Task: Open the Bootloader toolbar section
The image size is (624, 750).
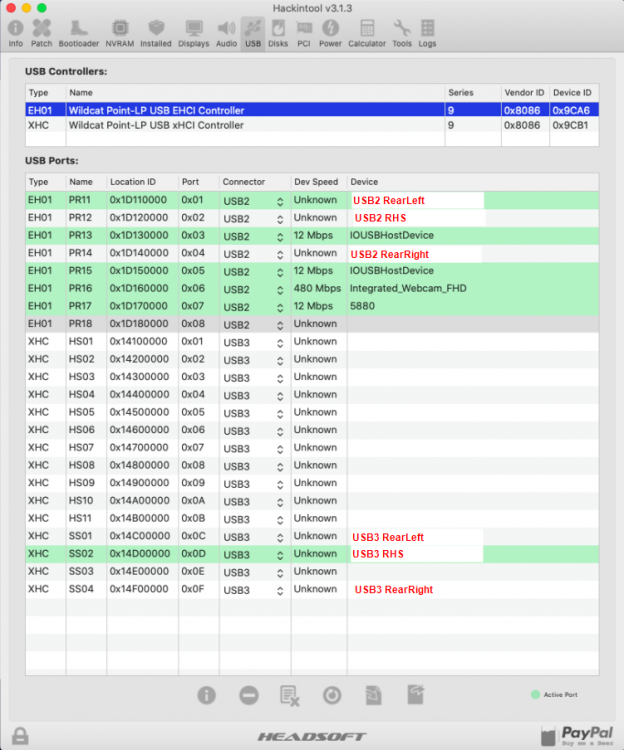Action: [78, 33]
